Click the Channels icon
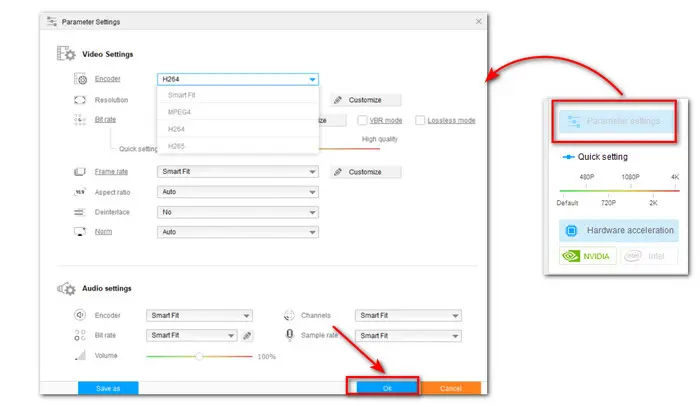This screenshot has width=700, height=407. click(x=289, y=316)
